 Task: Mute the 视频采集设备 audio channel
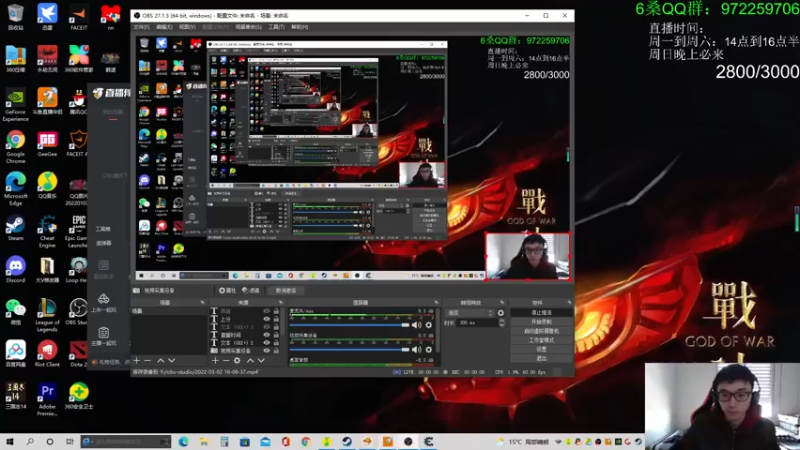point(416,349)
